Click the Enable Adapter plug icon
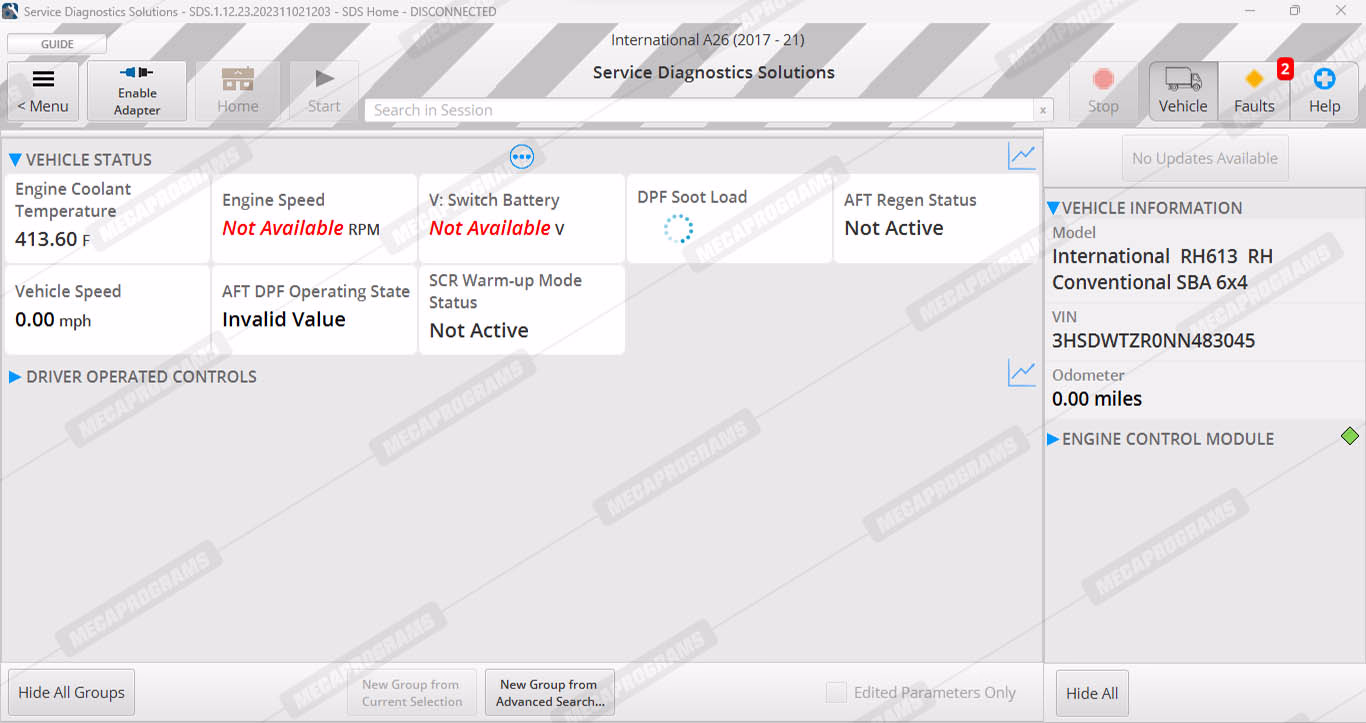This screenshot has height=723, width=1366. coord(137,91)
